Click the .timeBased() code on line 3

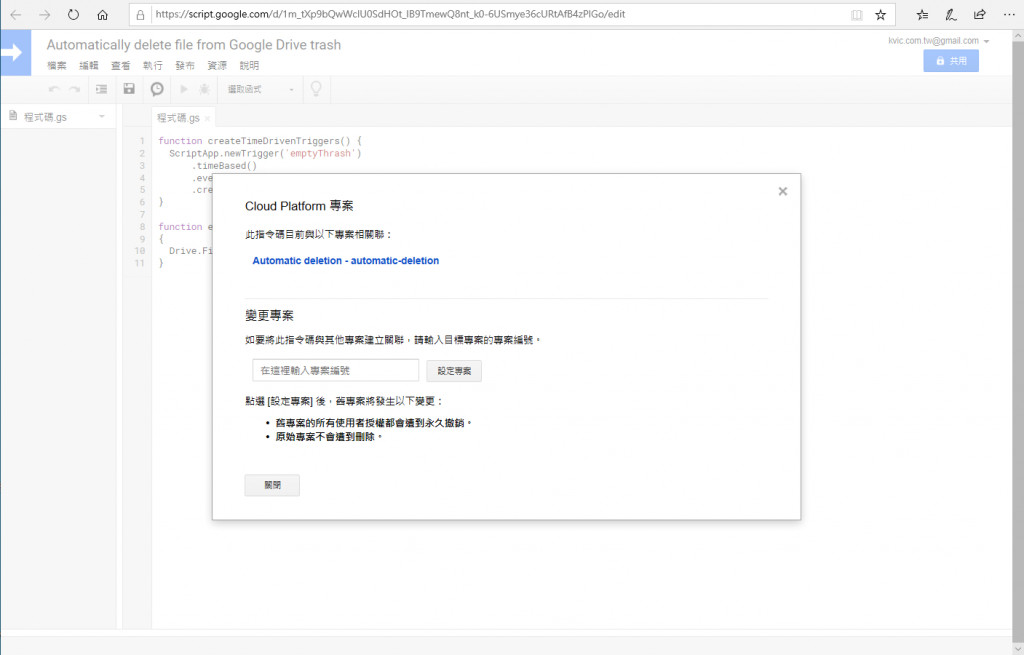[x=224, y=165]
